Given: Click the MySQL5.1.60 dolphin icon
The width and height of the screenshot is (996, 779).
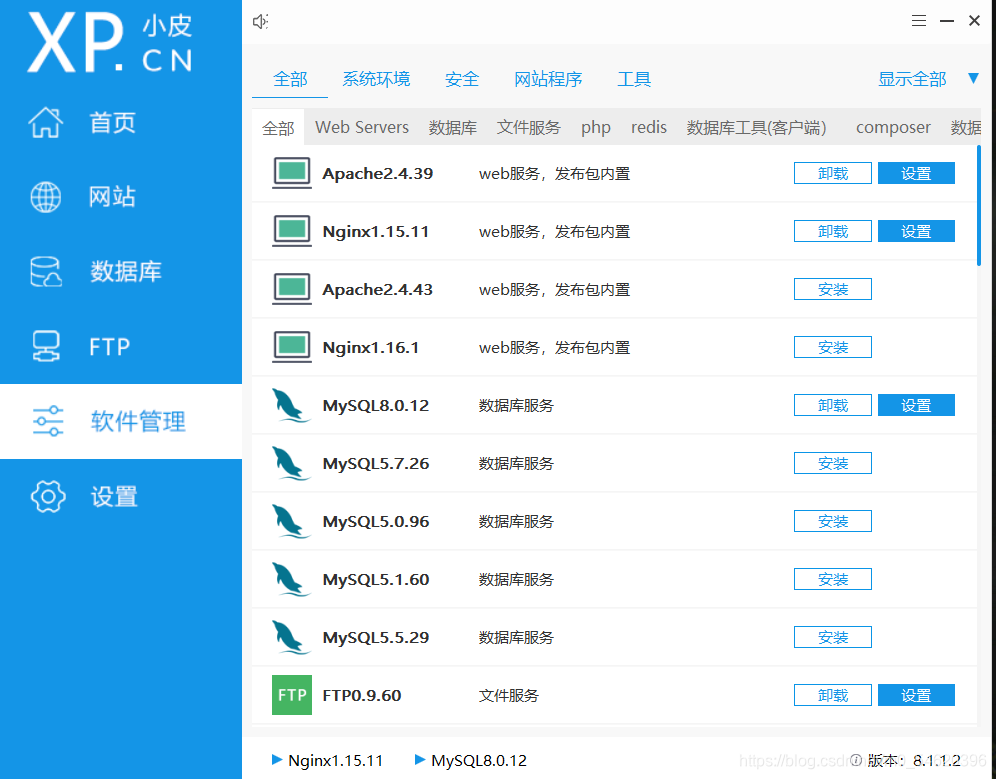Looking at the screenshot, I should [x=291, y=579].
